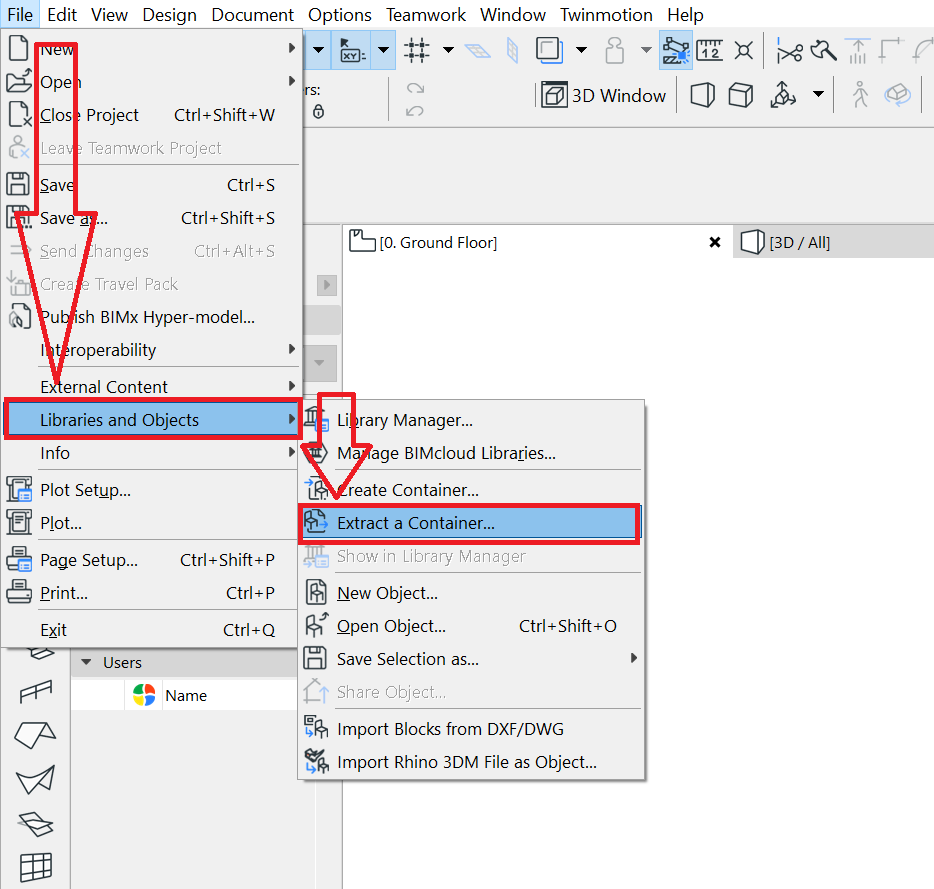Click the trace reference square icon
The width and height of the screenshot is (934, 889).
pyautogui.click(x=549, y=50)
